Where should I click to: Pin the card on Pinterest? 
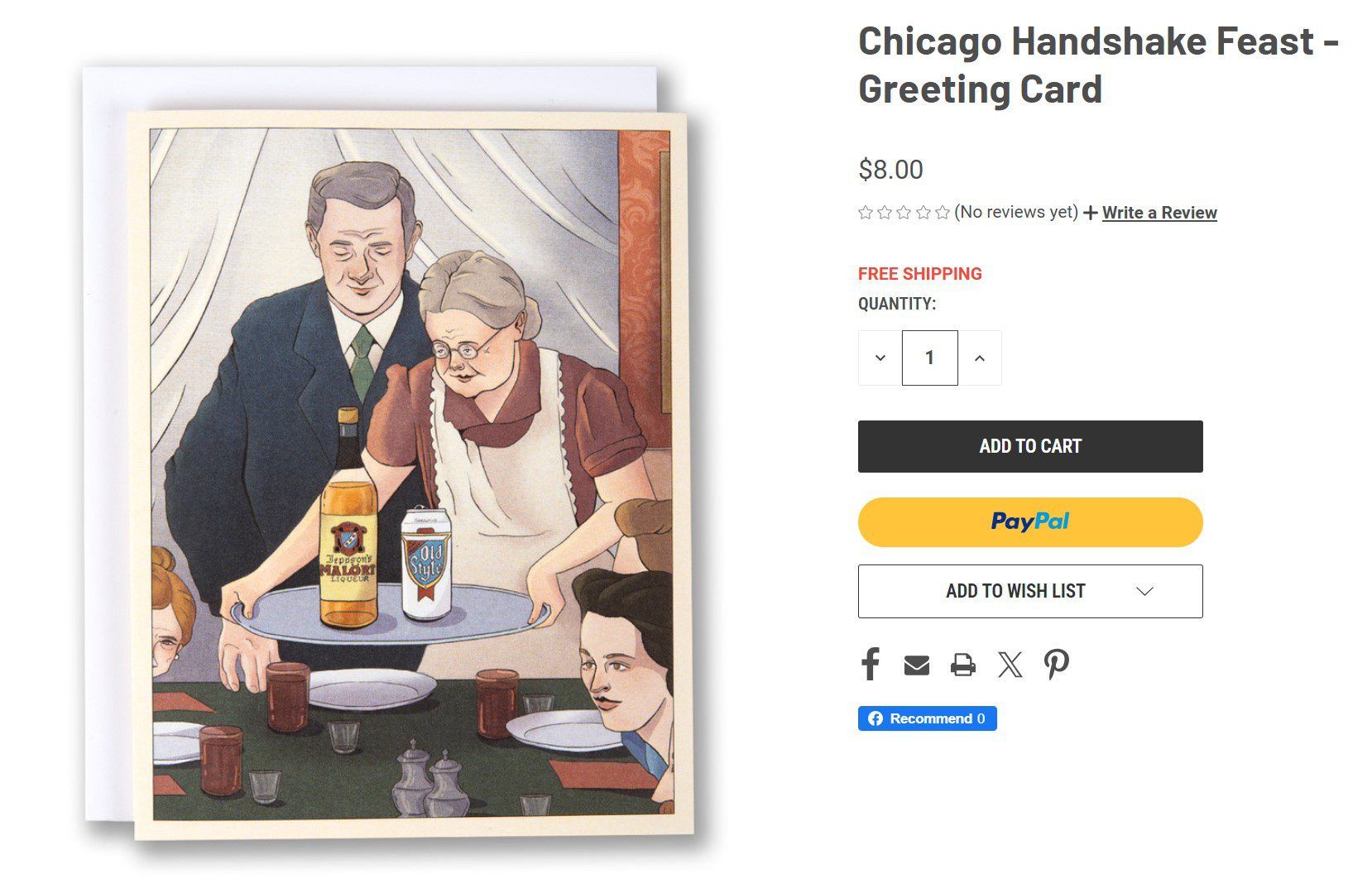(1056, 664)
